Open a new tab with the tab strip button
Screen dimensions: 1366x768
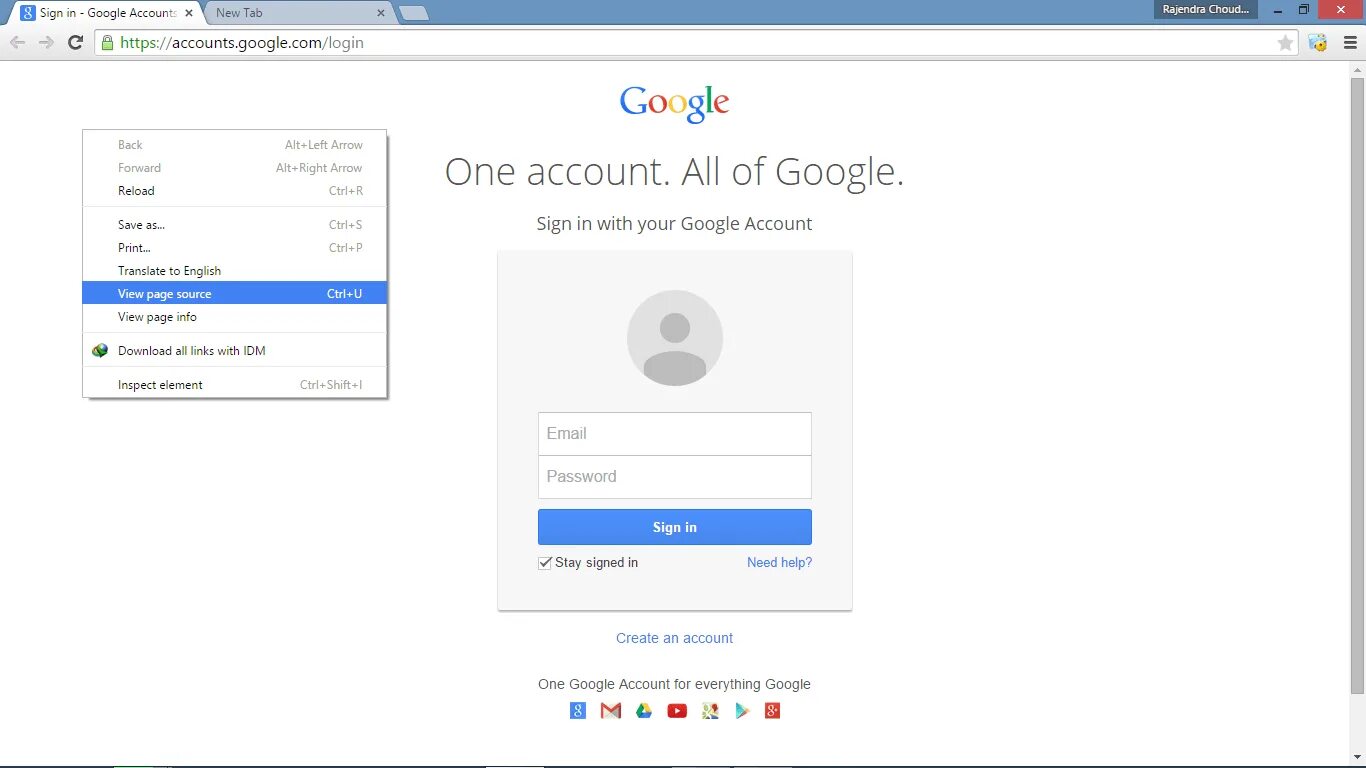tap(413, 13)
